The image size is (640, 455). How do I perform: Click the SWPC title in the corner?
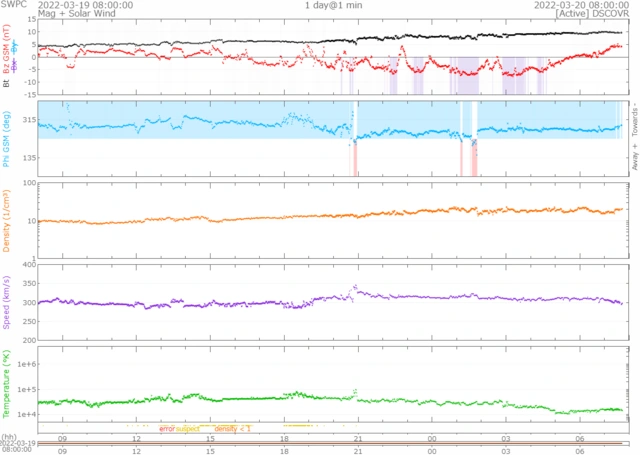[x=15, y=5]
